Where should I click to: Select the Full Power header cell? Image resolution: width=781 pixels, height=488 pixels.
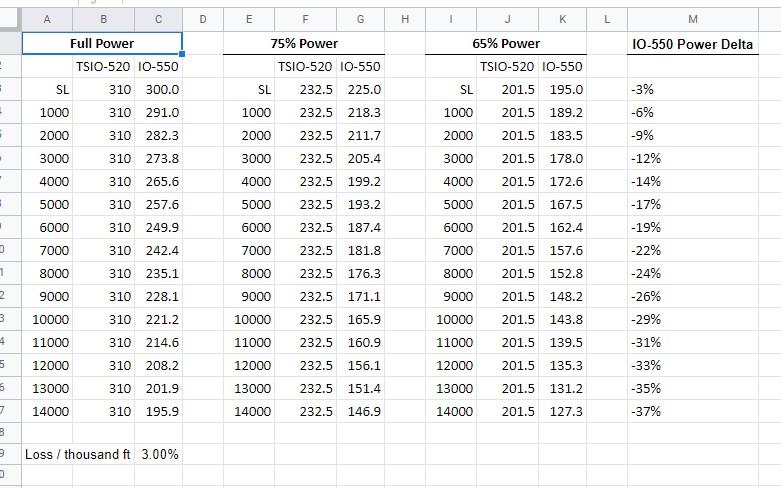tap(101, 43)
